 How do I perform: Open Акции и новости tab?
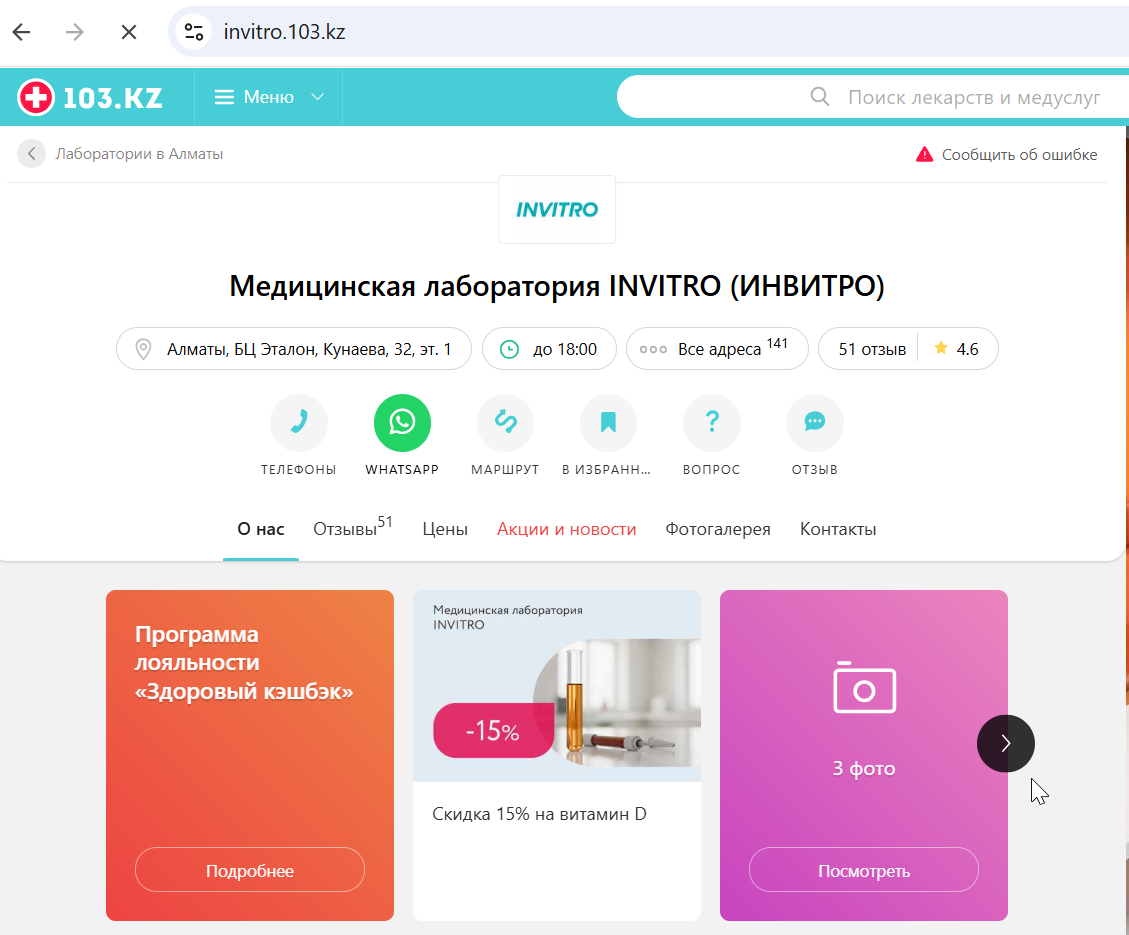pyautogui.click(x=567, y=529)
